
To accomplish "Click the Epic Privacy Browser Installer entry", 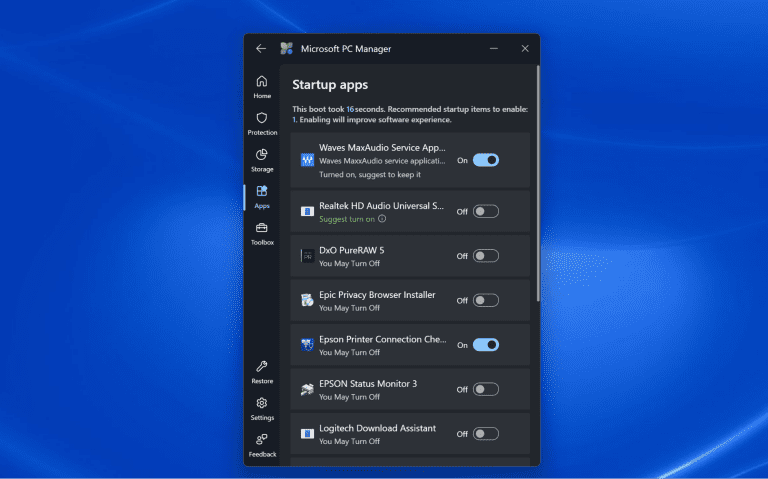I will point(377,295).
